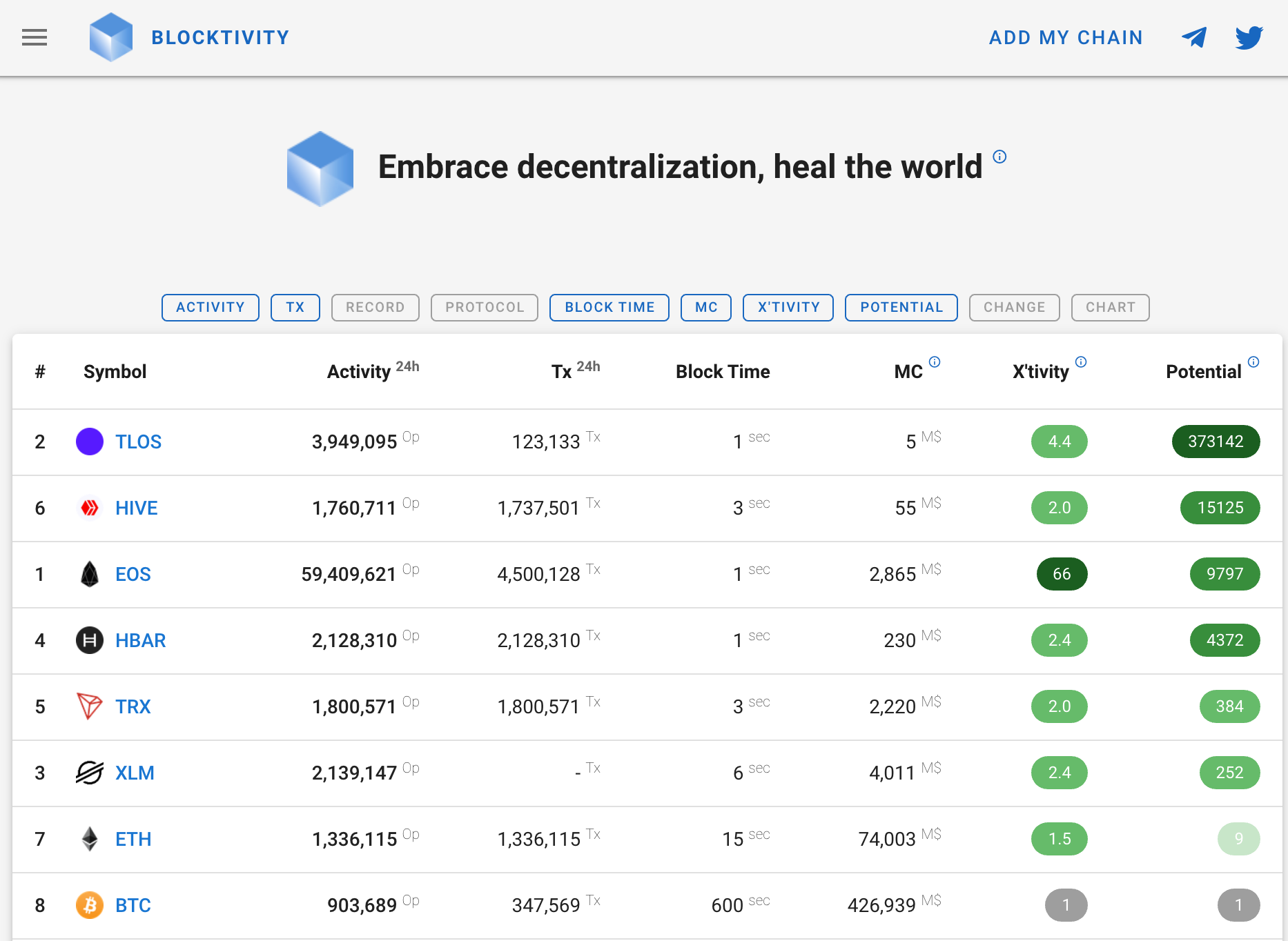Open the TLOS symbol link
This screenshot has width=1288, height=941.
(138, 442)
